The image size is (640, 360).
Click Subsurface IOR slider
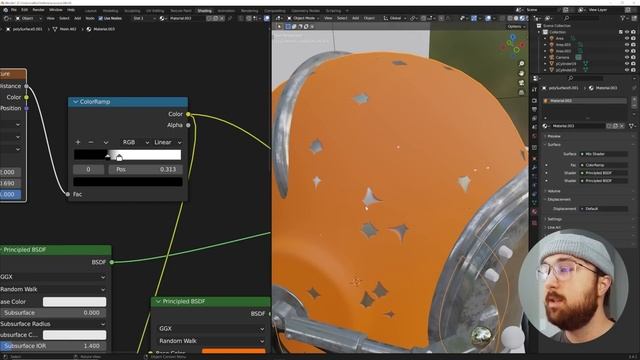(53, 346)
